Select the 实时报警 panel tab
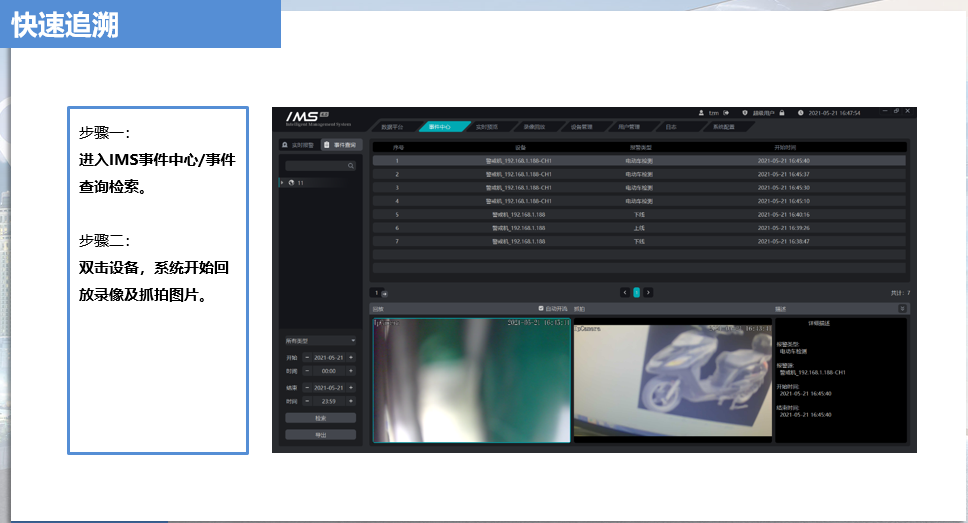Screen dimensions: 968x523 [298, 145]
